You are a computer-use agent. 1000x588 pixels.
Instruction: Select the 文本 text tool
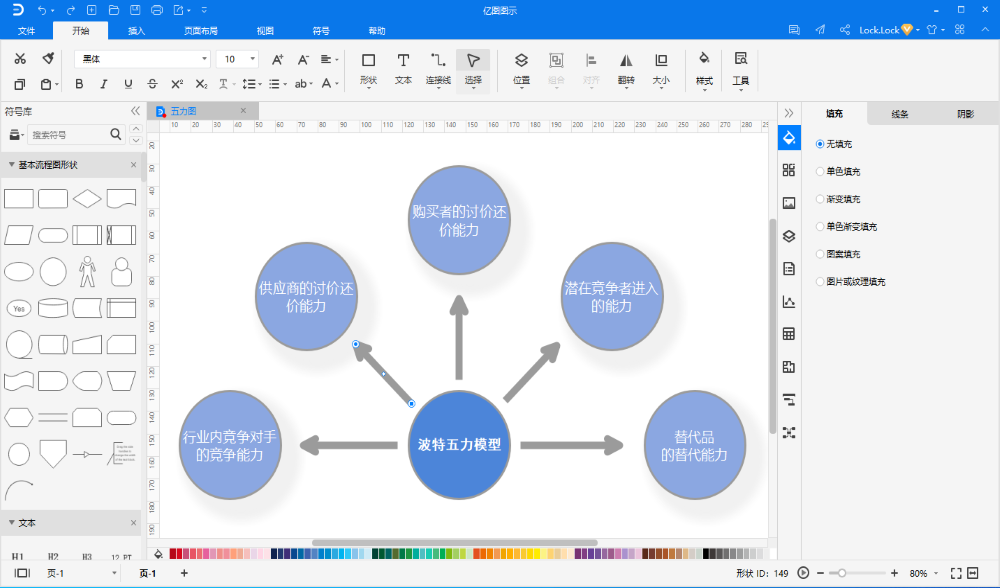click(x=403, y=69)
